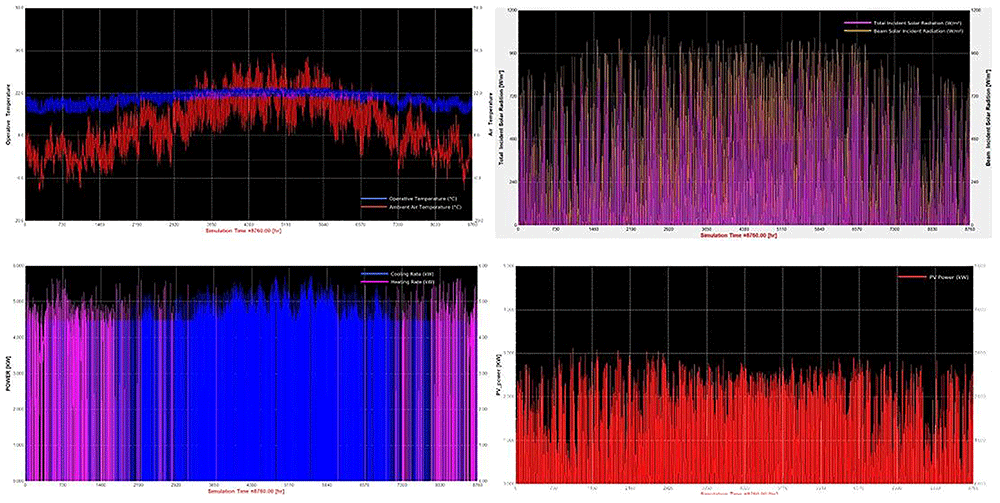The width and height of the screenshot is (1000, 503).
Task: Click Simulation Time label under solar radiation plot
Action: (x=738, y=235)
